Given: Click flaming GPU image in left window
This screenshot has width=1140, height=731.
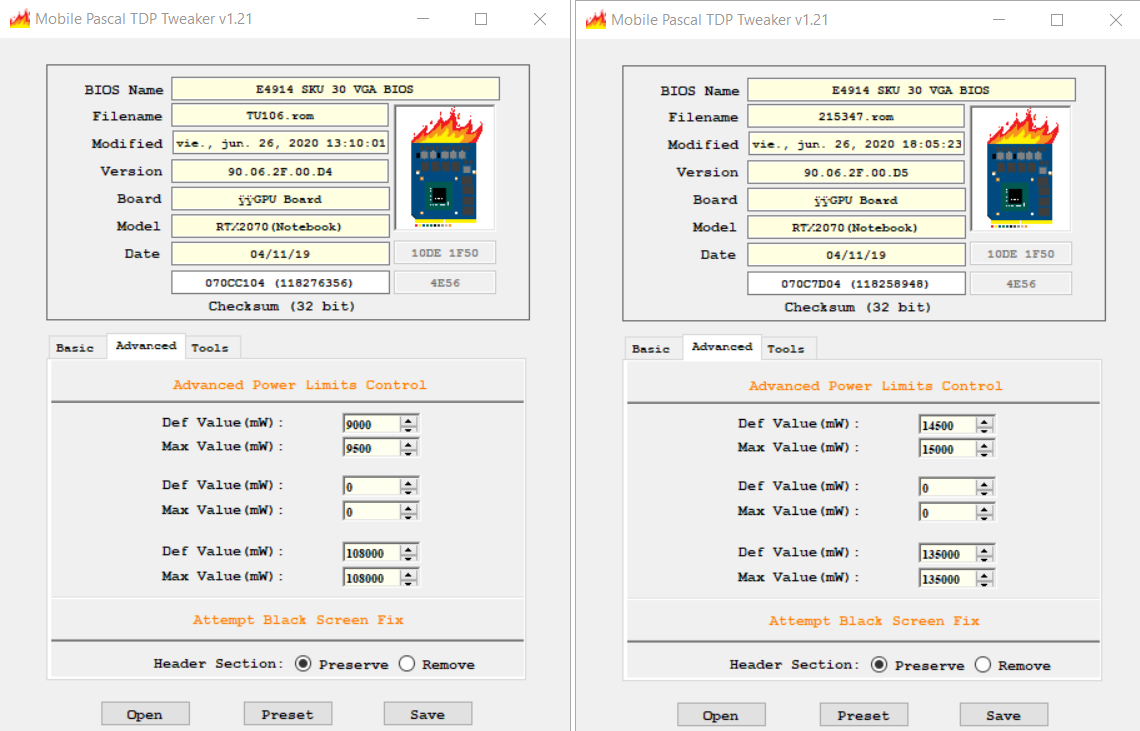Looking at the screenshot, I should [x=444, y=168].
